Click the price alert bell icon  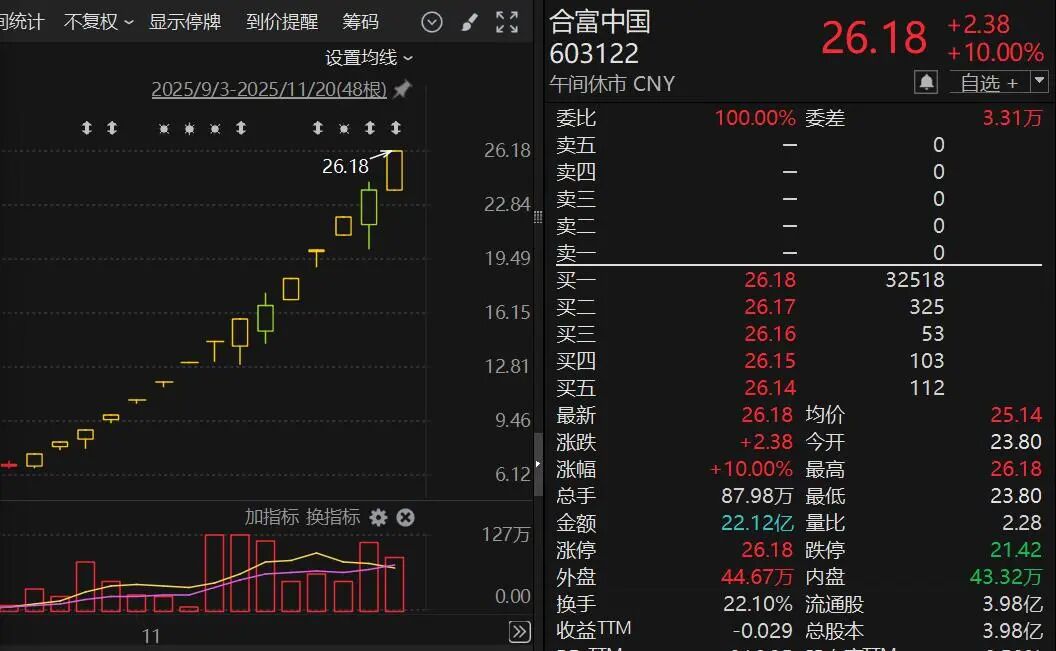926,82
